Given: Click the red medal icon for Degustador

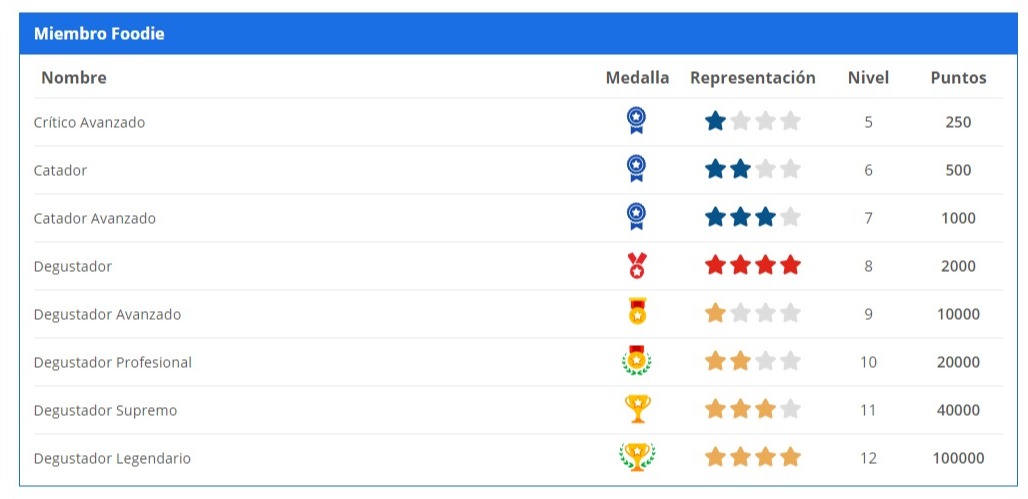Looking at the screenshot, I should click(x=636, y=265).
